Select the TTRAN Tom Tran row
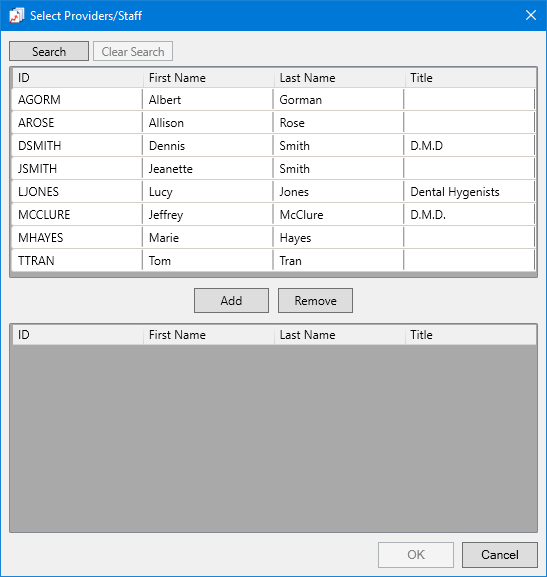Viewport: 547px width, 577px height. tap(274, 261)
